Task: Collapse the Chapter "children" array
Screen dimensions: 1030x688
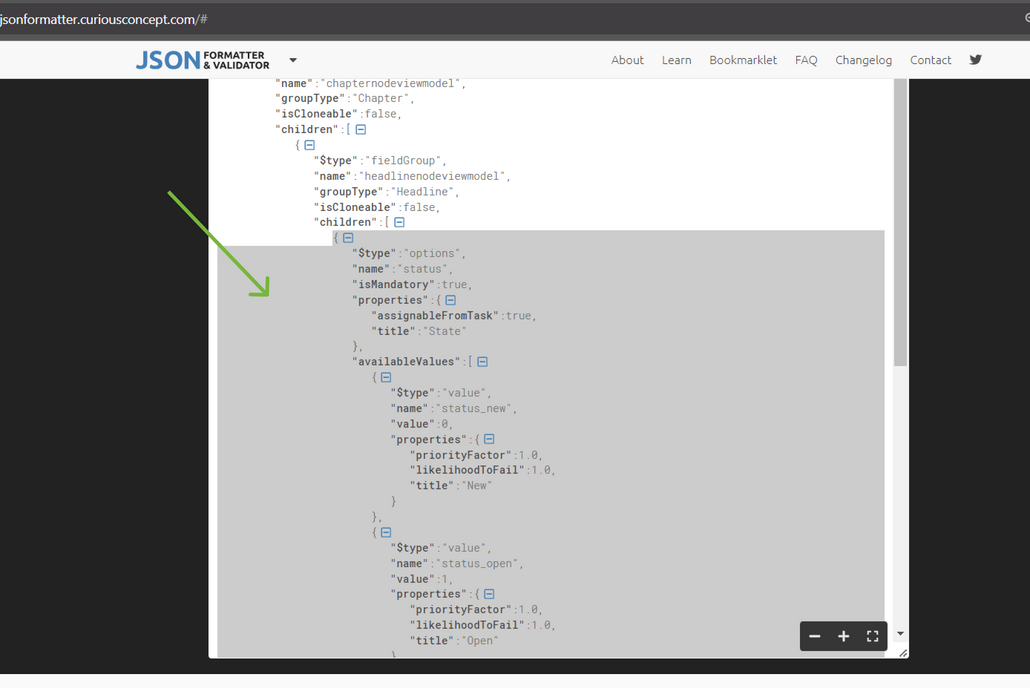Action: point(361,129)
